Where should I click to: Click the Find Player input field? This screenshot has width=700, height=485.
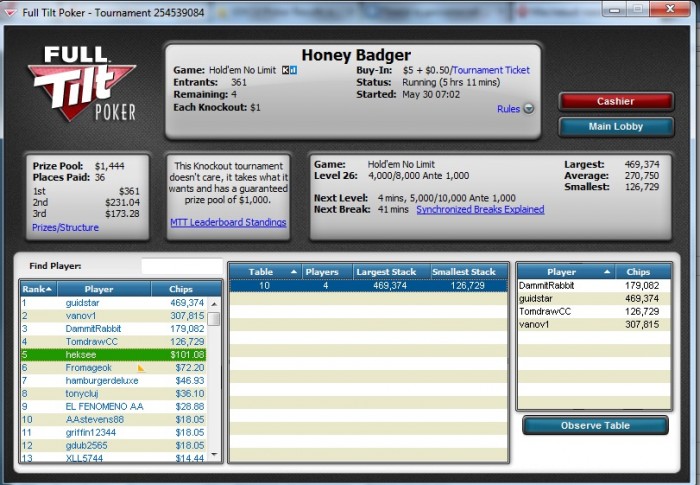[182, 266]
